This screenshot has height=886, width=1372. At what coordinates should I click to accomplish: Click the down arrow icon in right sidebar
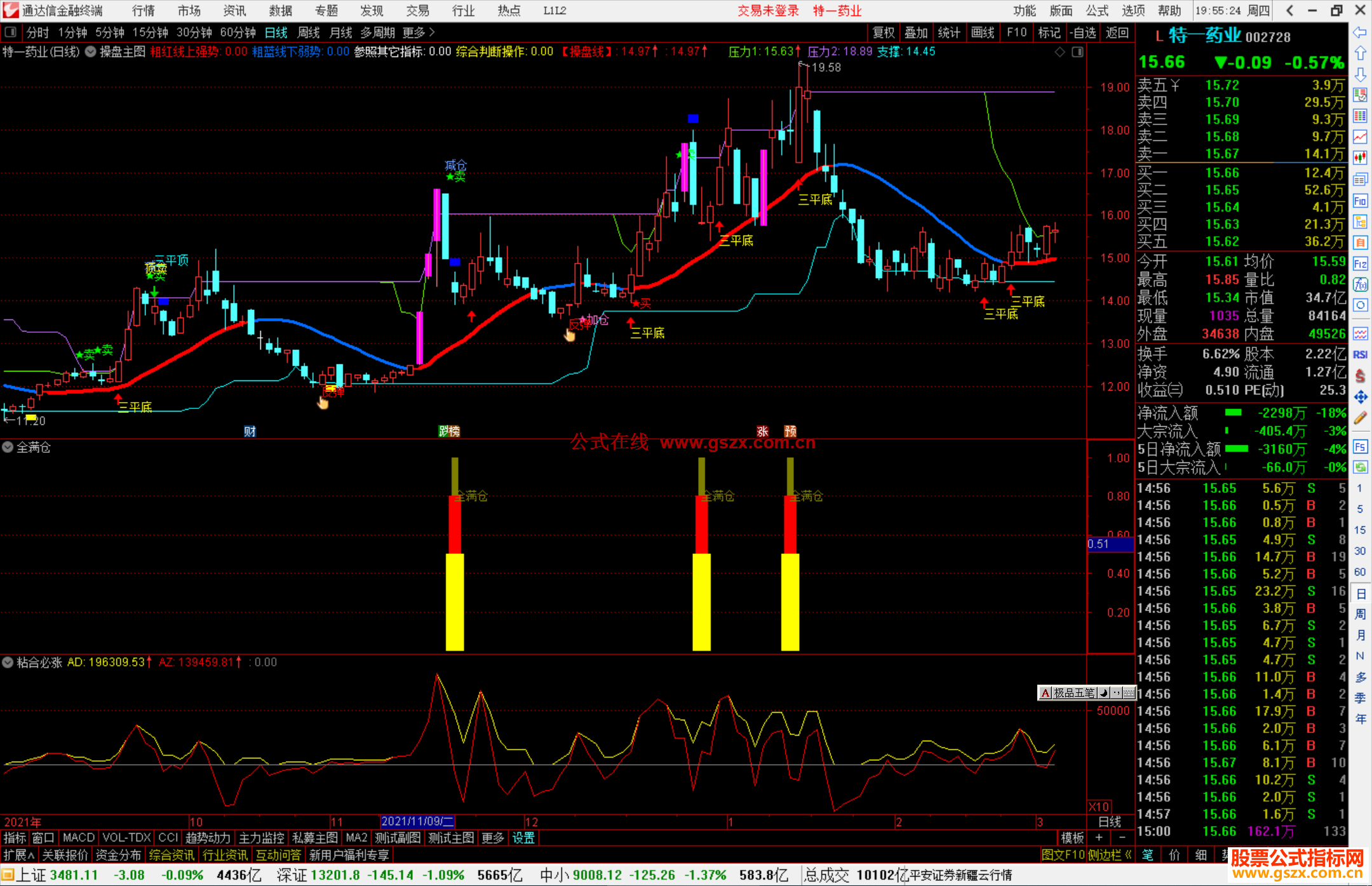(1360, 74)
